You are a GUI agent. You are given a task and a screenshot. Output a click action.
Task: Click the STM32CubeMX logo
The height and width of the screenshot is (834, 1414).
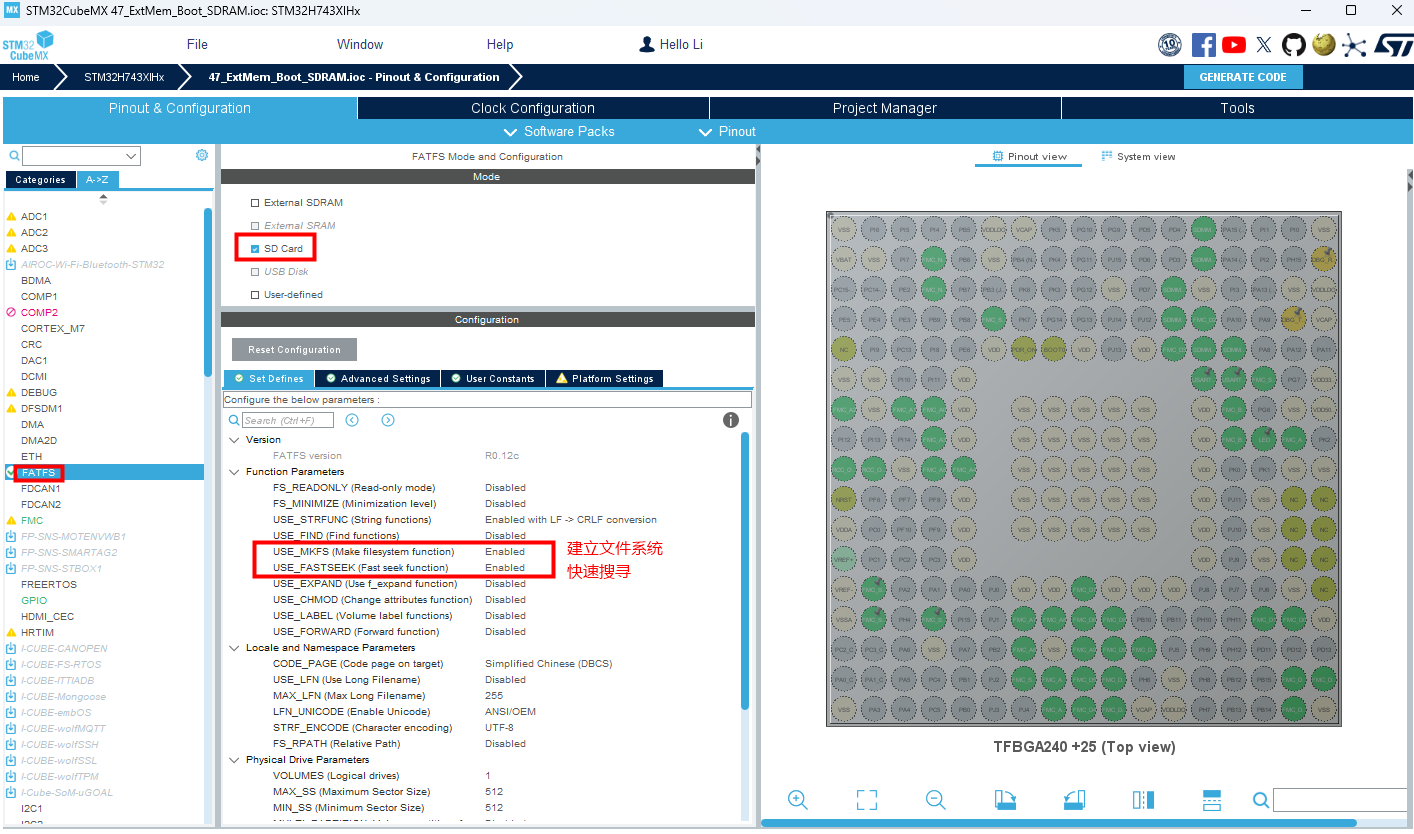coord(27,46)
